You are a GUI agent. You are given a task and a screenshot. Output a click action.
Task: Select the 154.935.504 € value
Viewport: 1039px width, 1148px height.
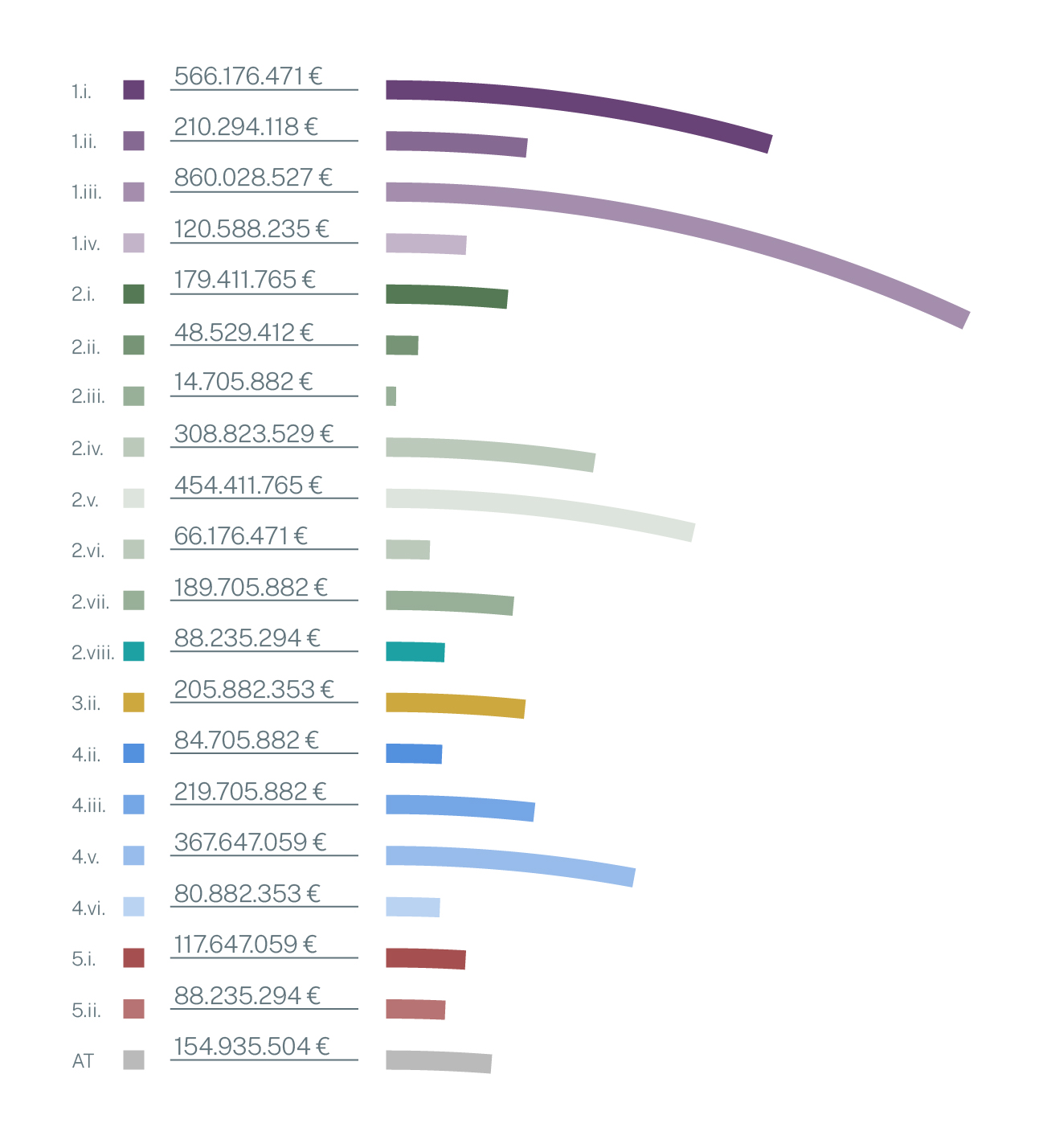click(x=252, y=1047)
